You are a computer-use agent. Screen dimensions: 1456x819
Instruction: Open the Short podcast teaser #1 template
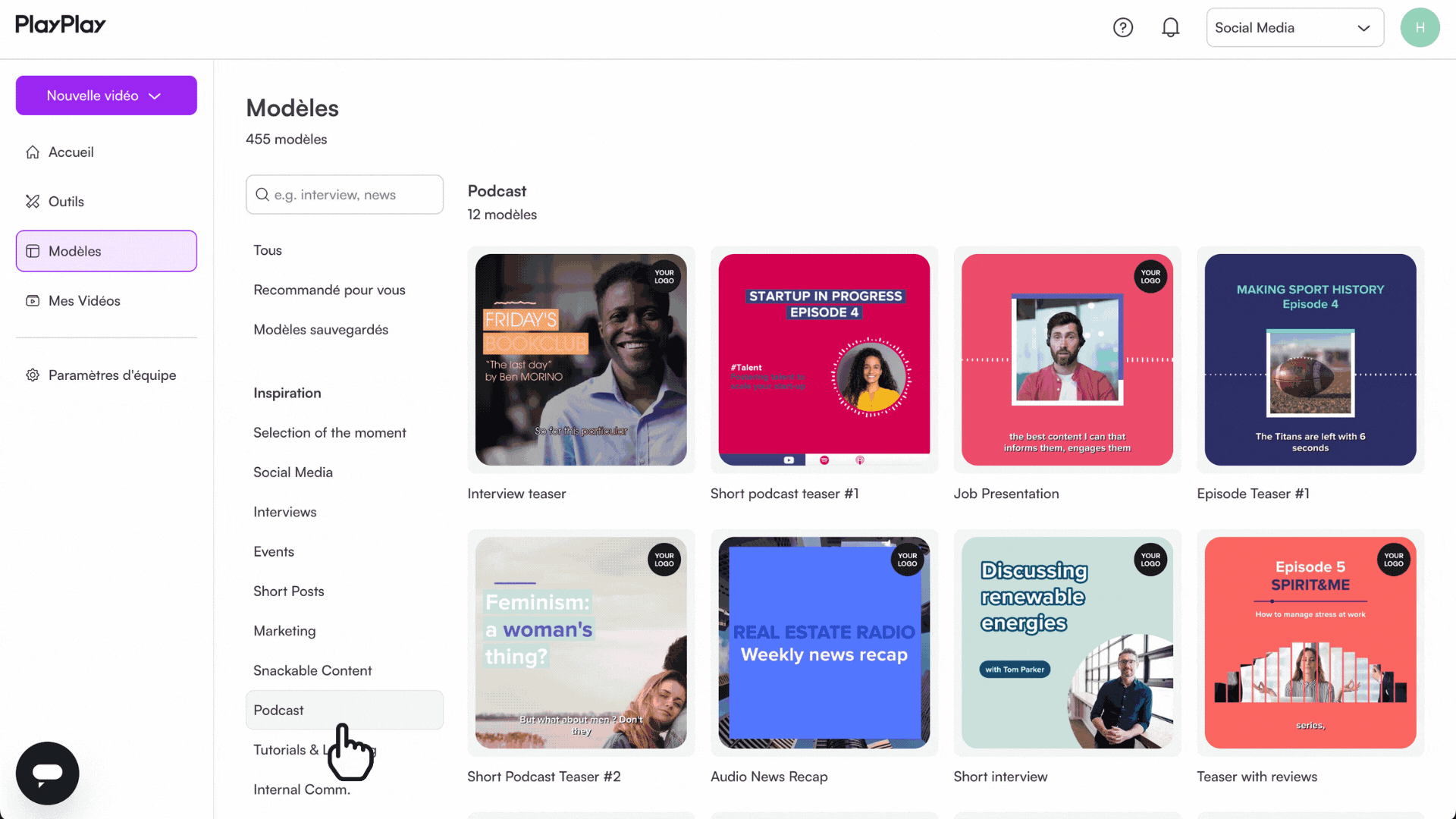point(824,359)
